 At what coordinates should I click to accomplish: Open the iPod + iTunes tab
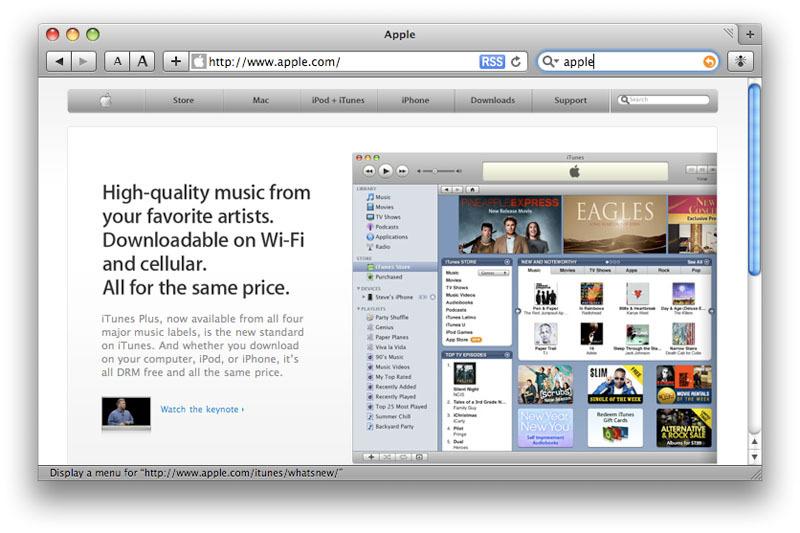tap(338, 100)
